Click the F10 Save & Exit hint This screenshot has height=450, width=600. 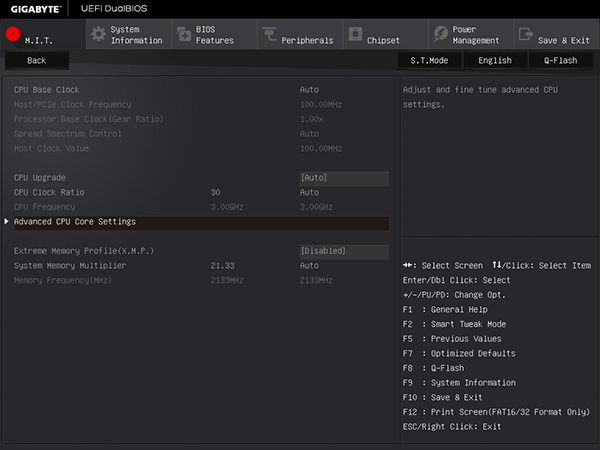[x=443, y=397]
